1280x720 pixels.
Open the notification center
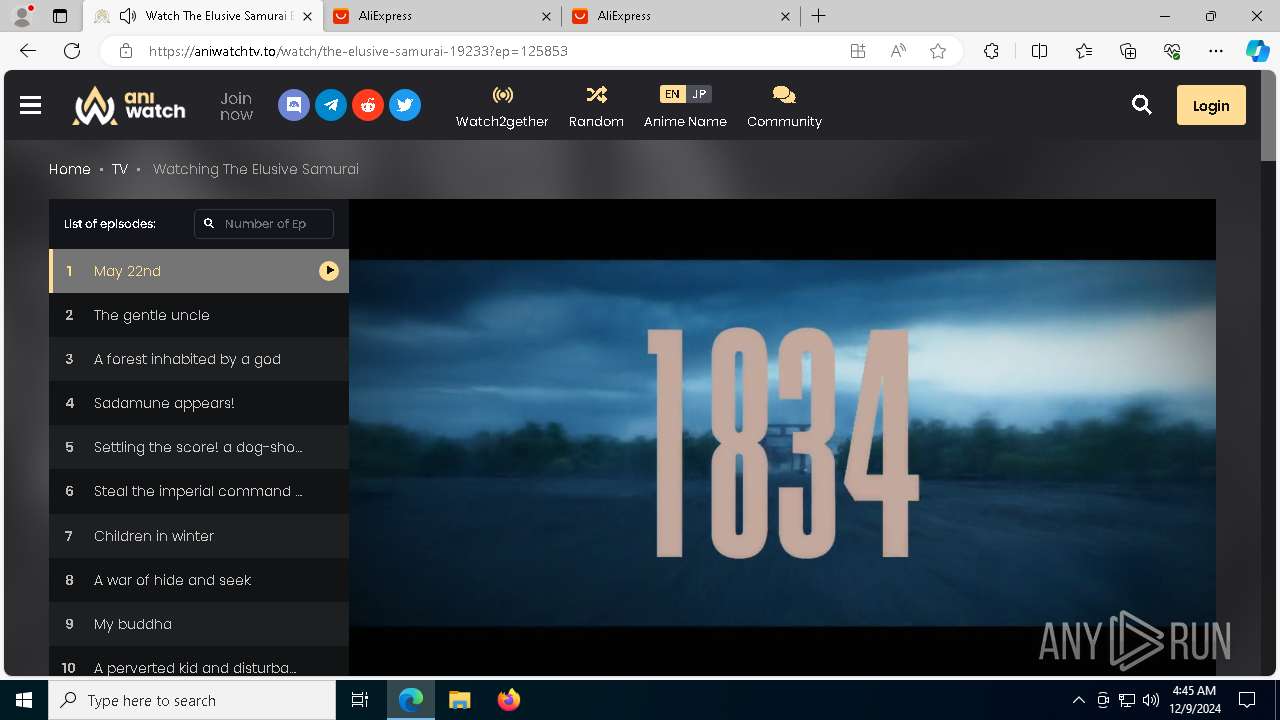1247,700
